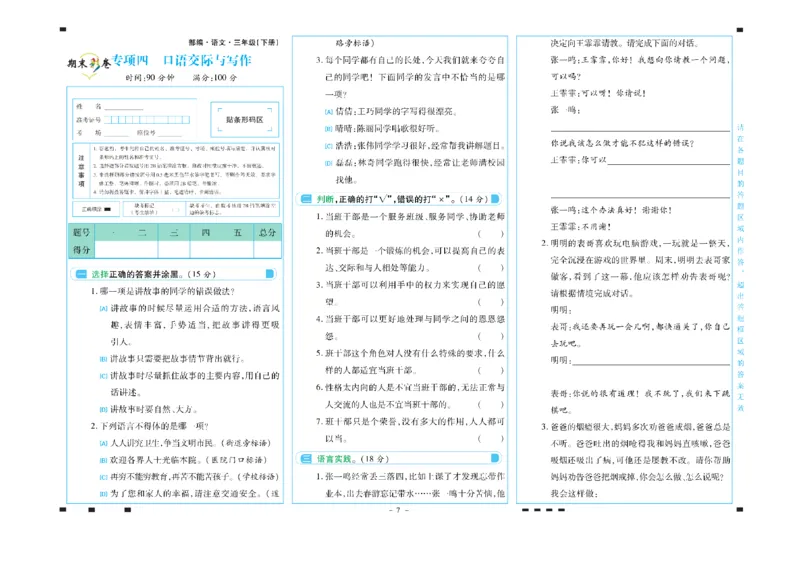Click the 贴条形码区 barcode box
Image resolution: width=800 pixels, height=566 pixels.
(x=245, y=119)
